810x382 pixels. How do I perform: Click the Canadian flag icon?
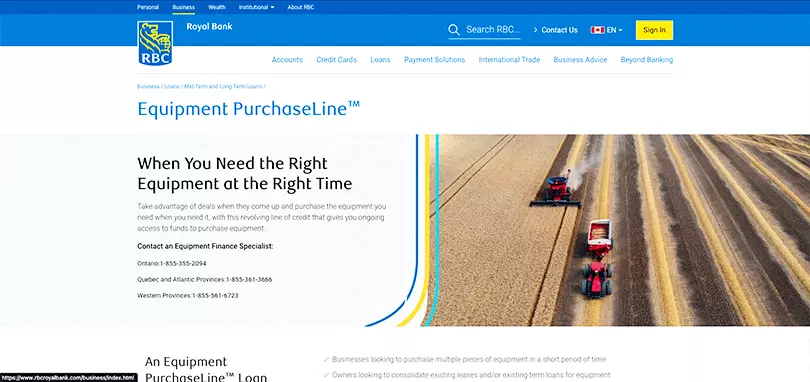tap(598, 30)
